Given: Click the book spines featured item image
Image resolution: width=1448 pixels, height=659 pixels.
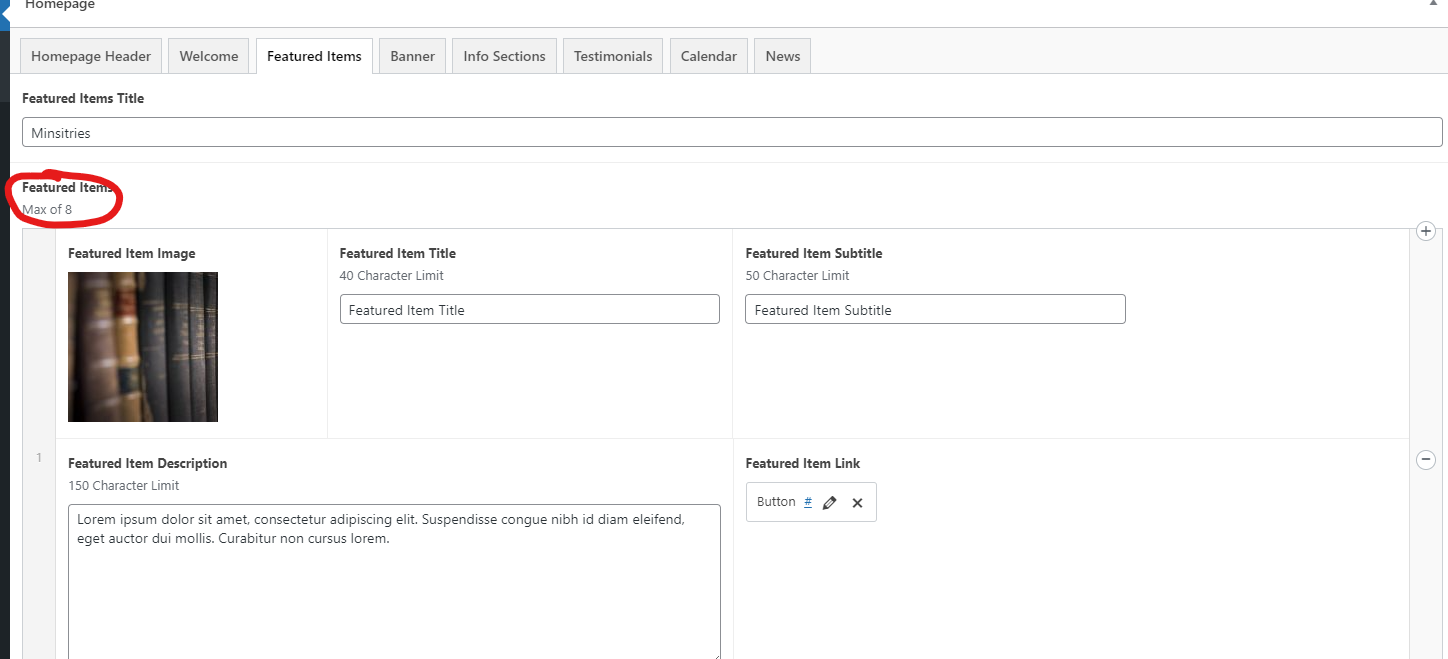Looking at the screenshot, I should 143,346.
